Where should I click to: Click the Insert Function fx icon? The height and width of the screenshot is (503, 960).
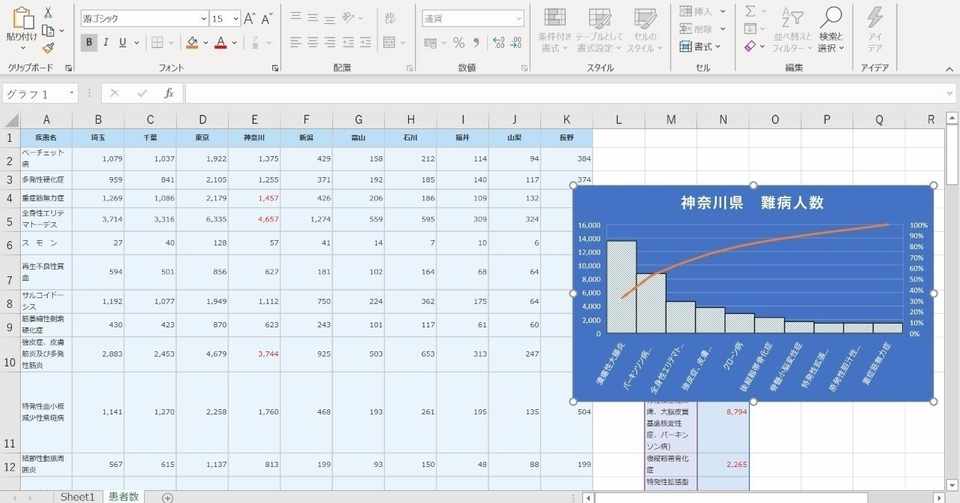tap(169, 94)
